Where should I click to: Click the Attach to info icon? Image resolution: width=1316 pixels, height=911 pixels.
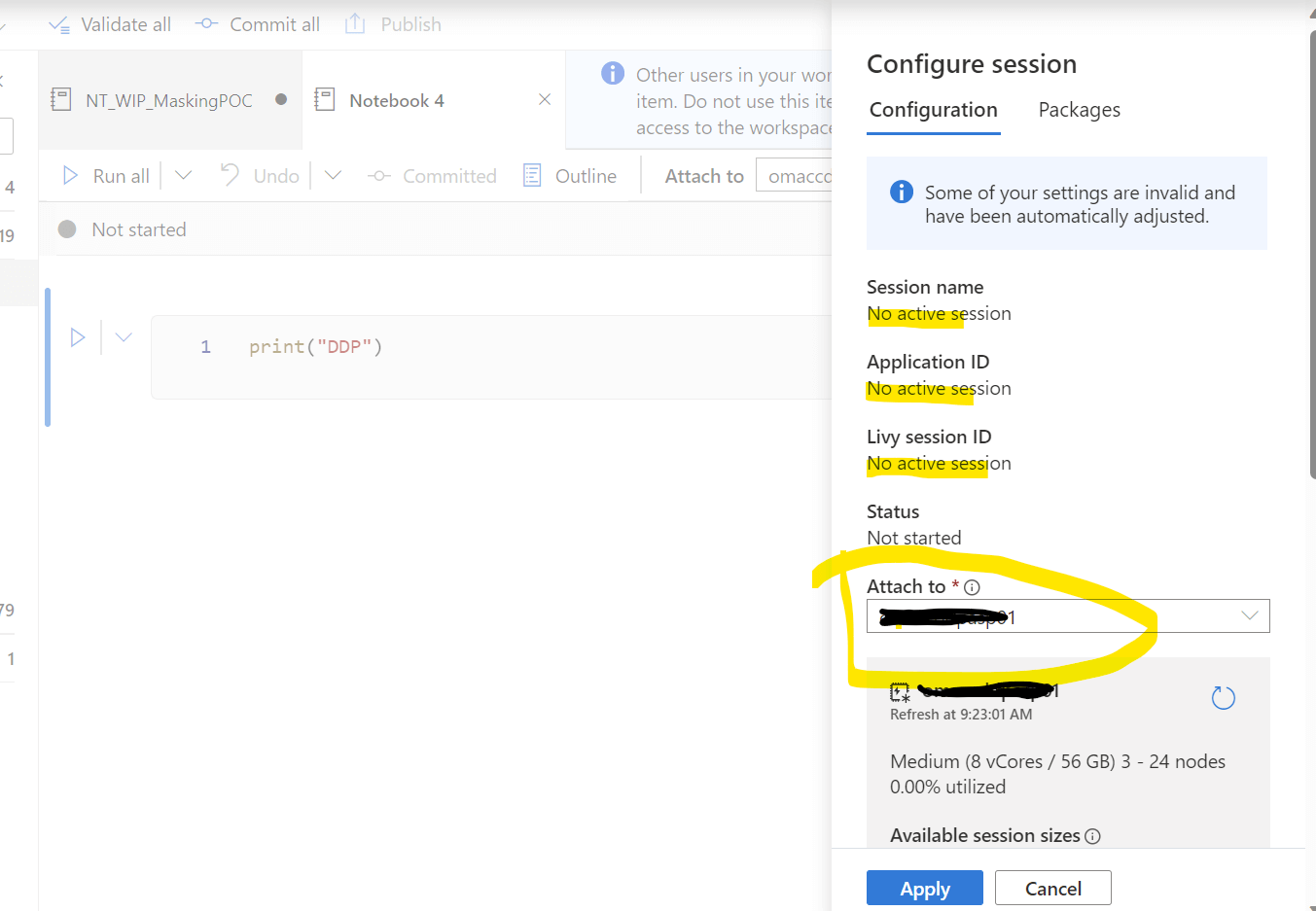tap(972, 587)
